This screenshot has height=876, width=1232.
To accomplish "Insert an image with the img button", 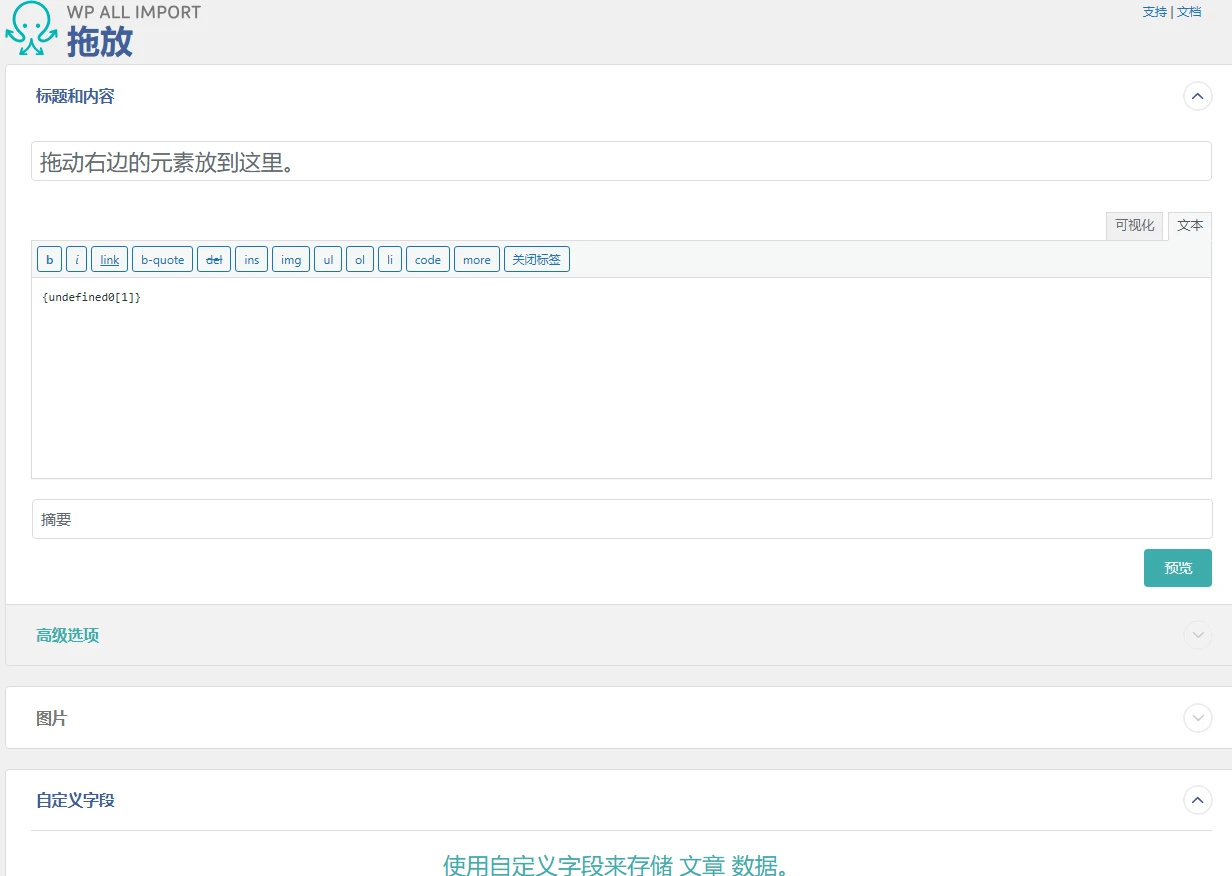I will pos(291,259).
